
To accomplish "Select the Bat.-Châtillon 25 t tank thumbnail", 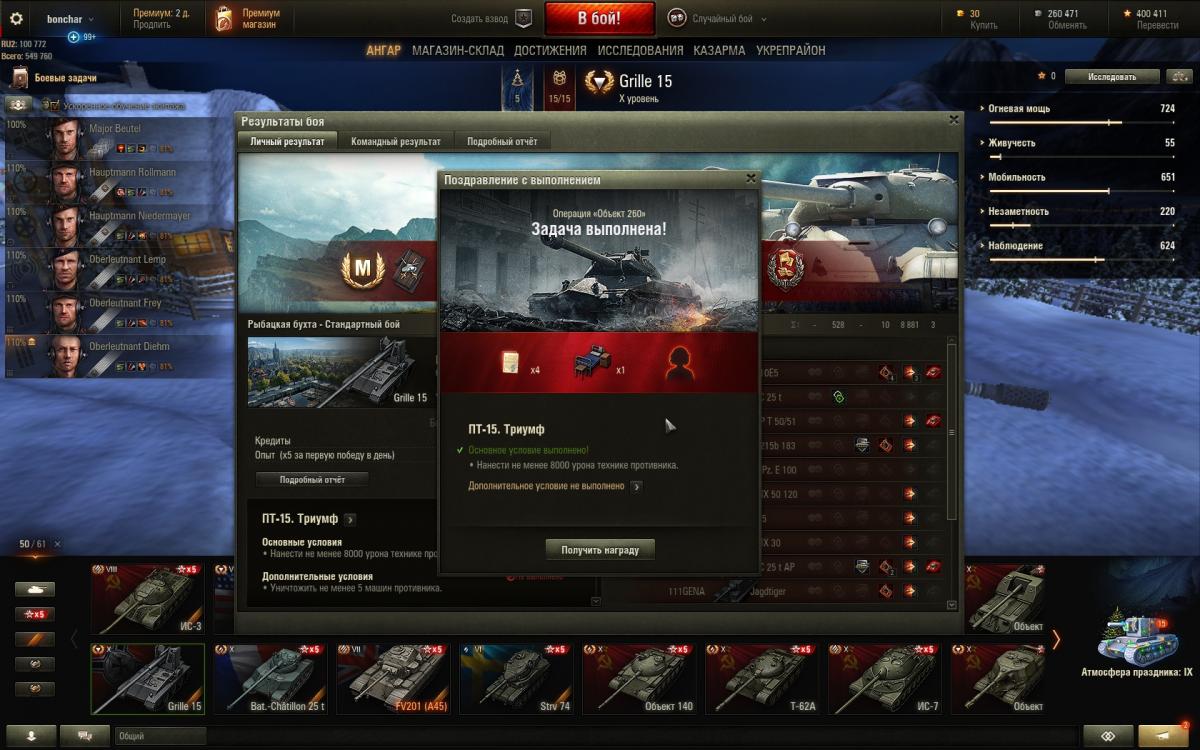I will point(271,679).
